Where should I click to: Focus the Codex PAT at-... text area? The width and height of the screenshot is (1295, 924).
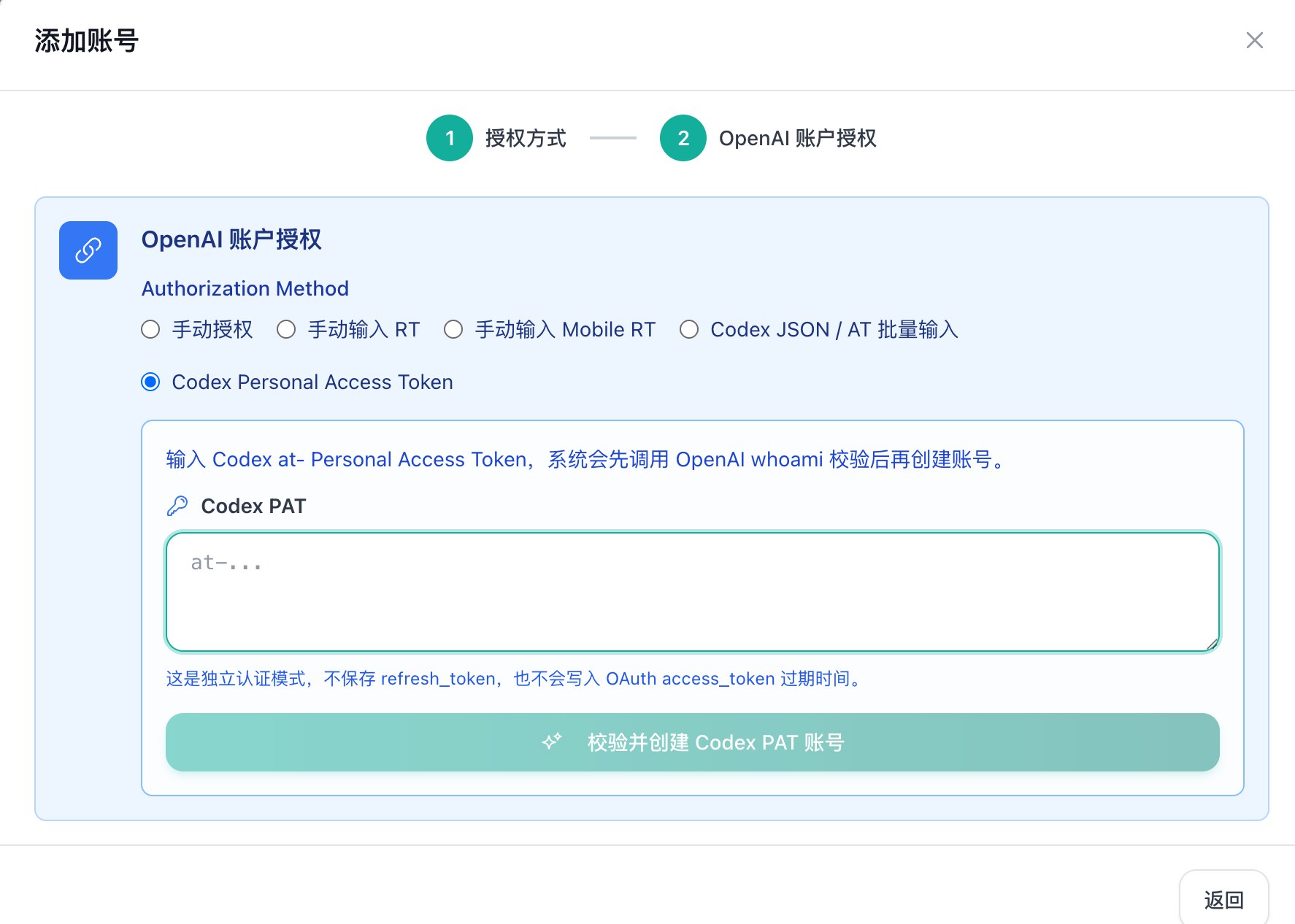(x=693, y=592)
